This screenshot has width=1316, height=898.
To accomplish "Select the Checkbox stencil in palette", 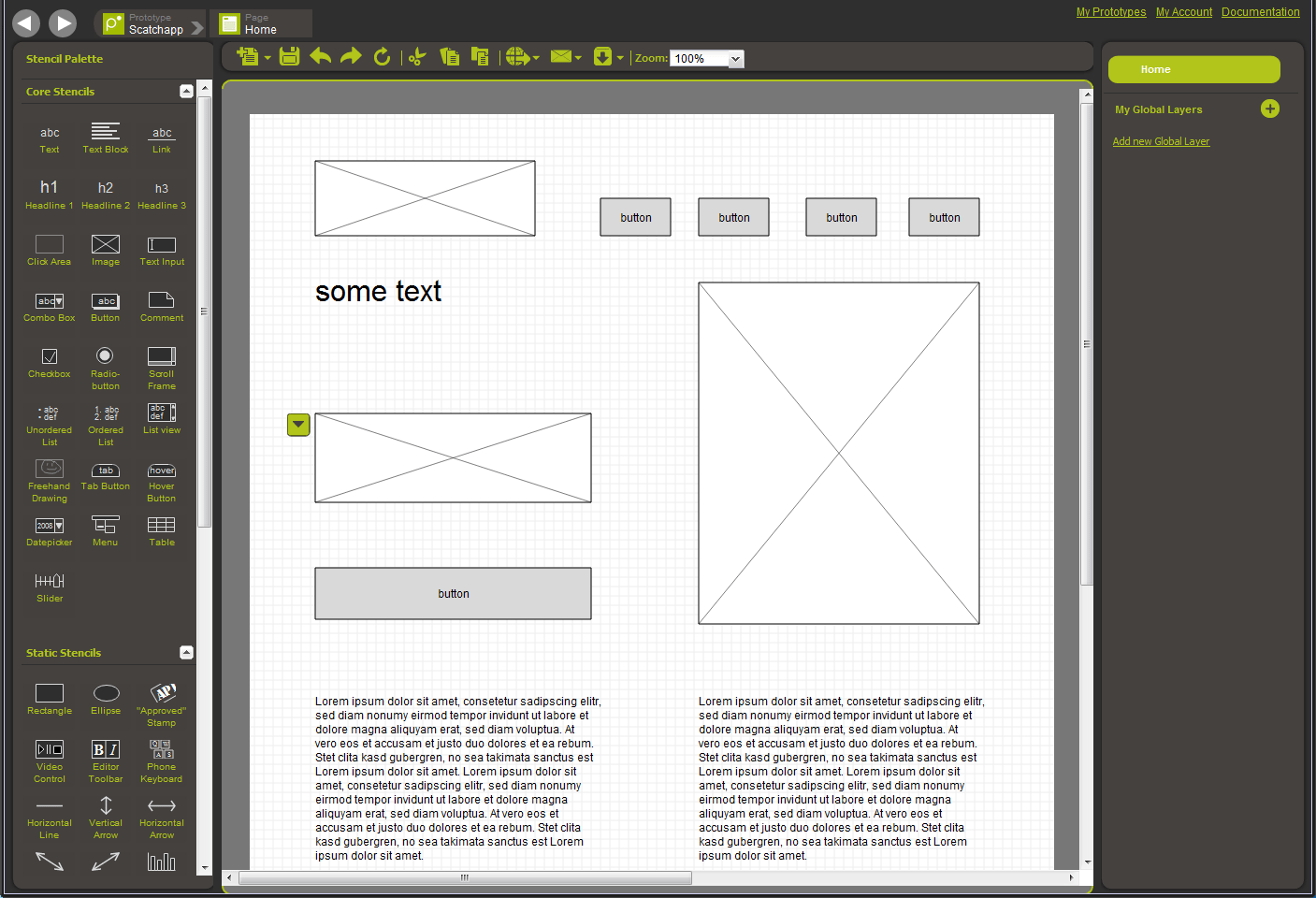I will (50, 362).
